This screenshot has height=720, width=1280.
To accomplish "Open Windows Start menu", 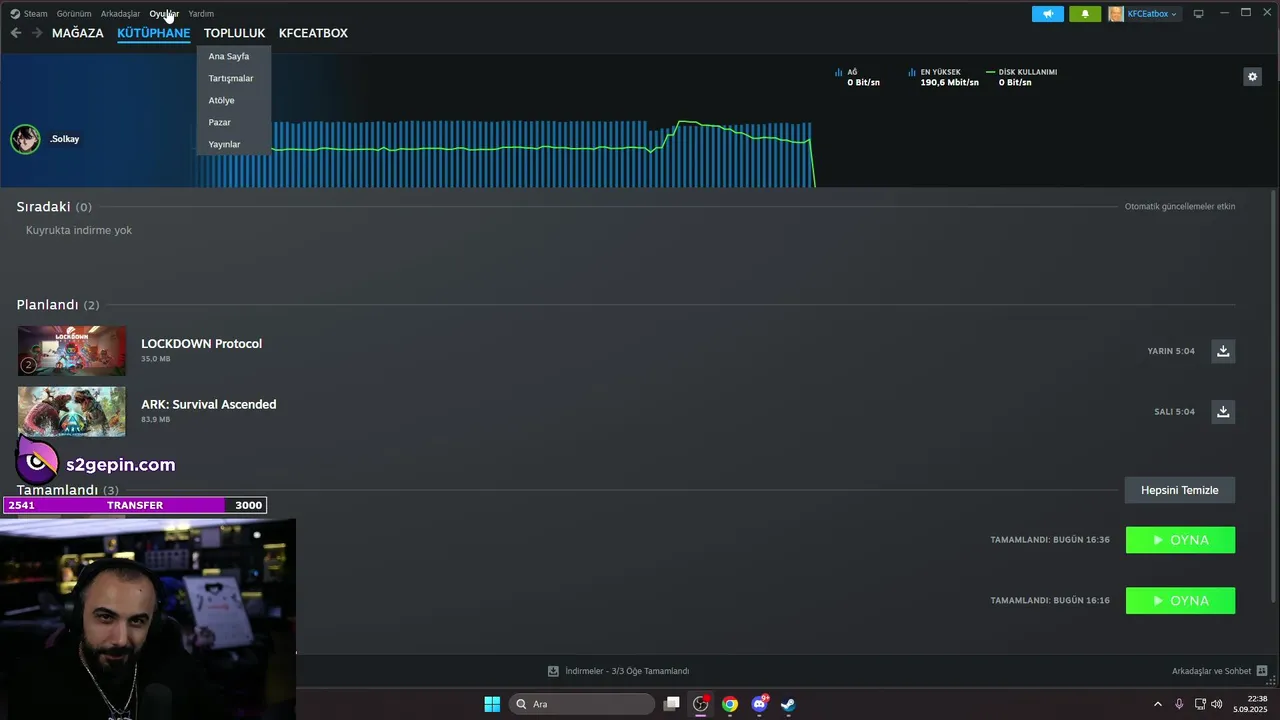I will 492,704.
